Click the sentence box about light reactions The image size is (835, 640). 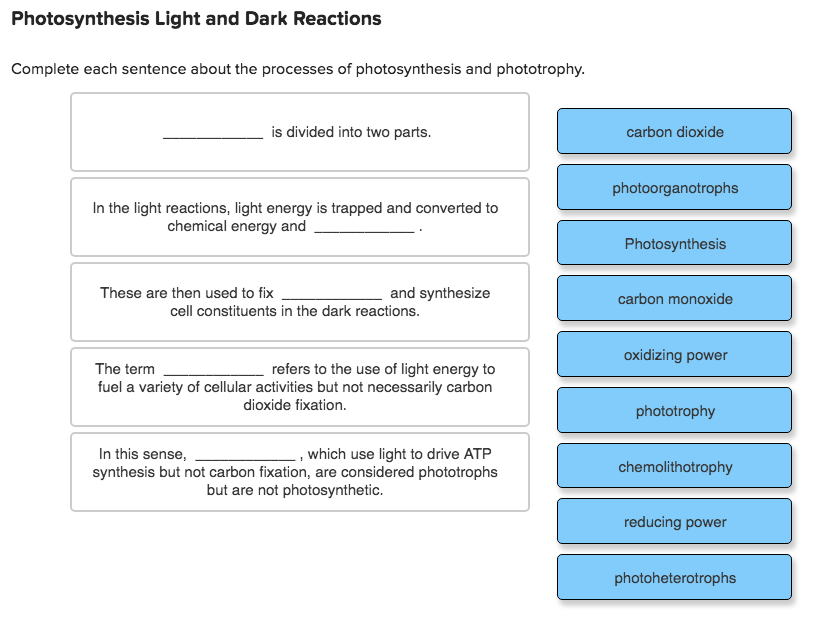300,217
